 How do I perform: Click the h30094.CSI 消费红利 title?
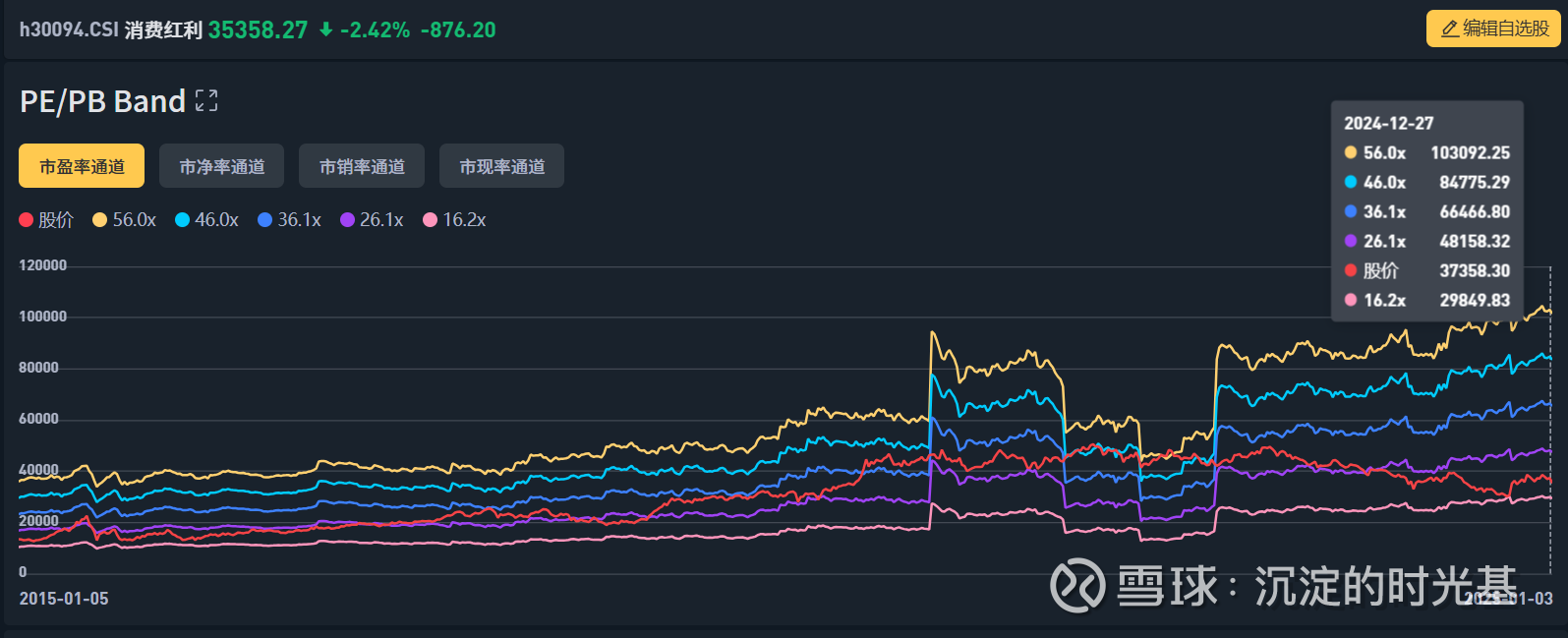[x=110, y=29]
